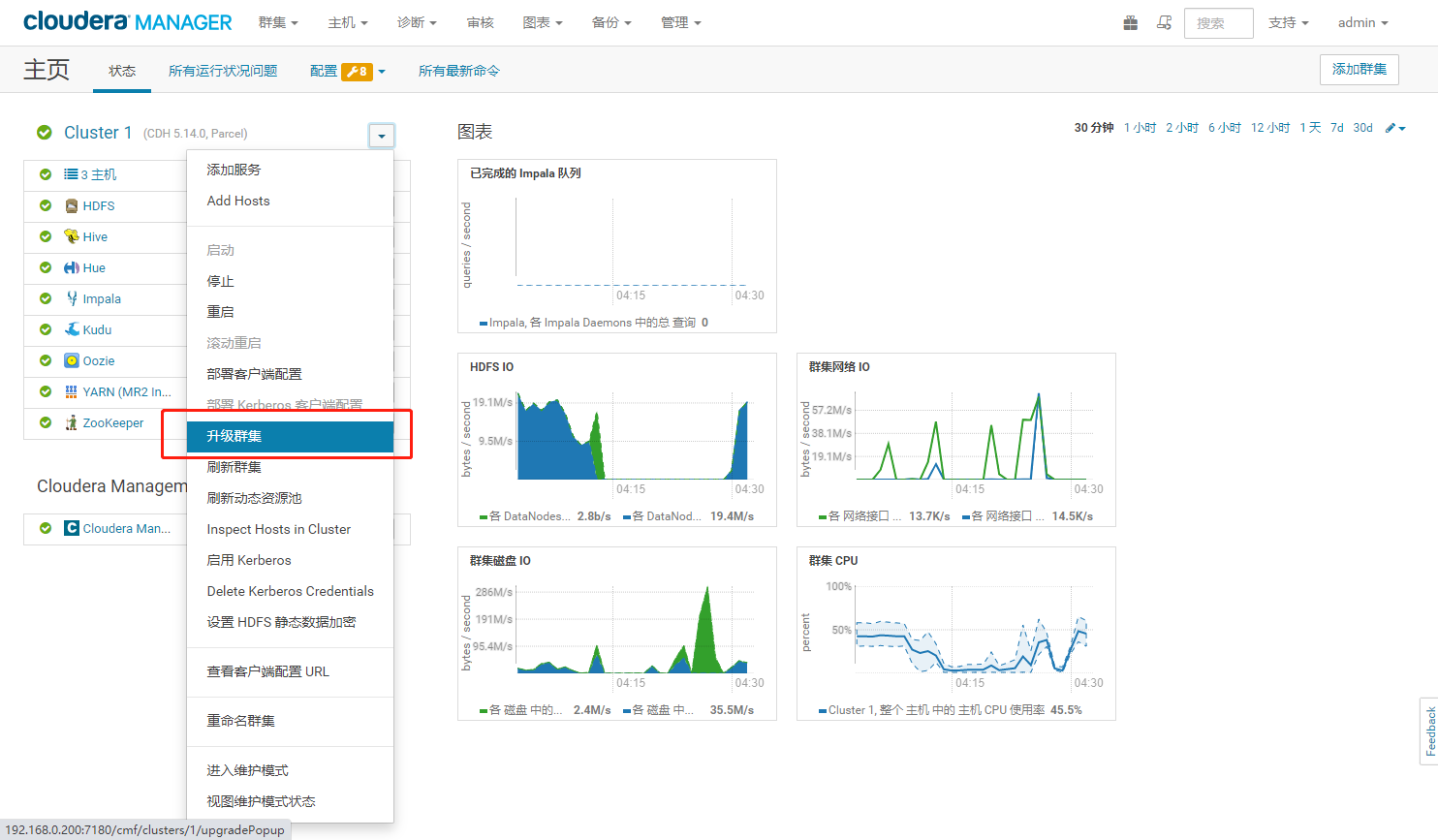Click the green status icon for HDFS
This screenshot has width=1438, height=840.
[46, 205]
